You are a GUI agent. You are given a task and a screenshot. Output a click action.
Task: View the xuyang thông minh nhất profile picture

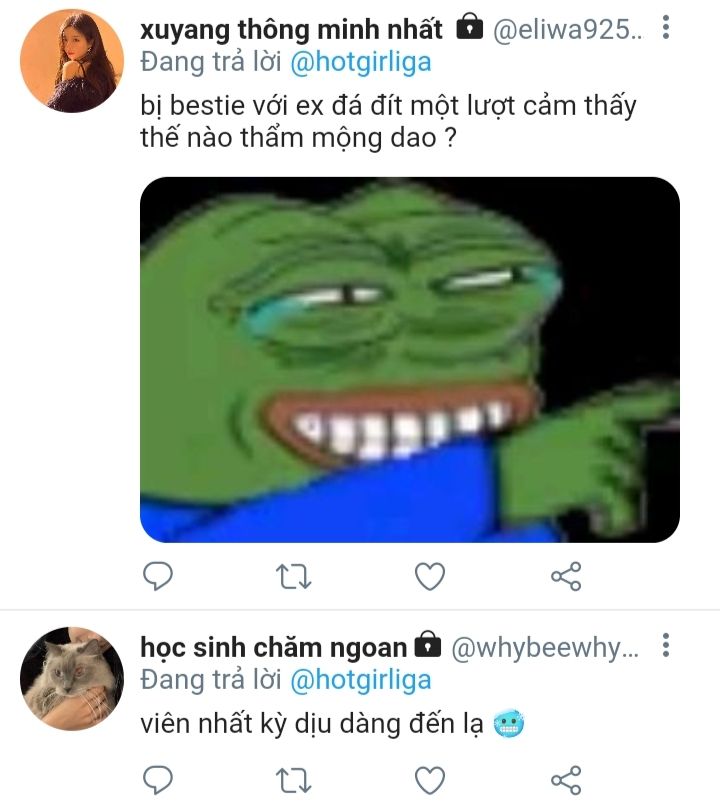coord(72,61)
